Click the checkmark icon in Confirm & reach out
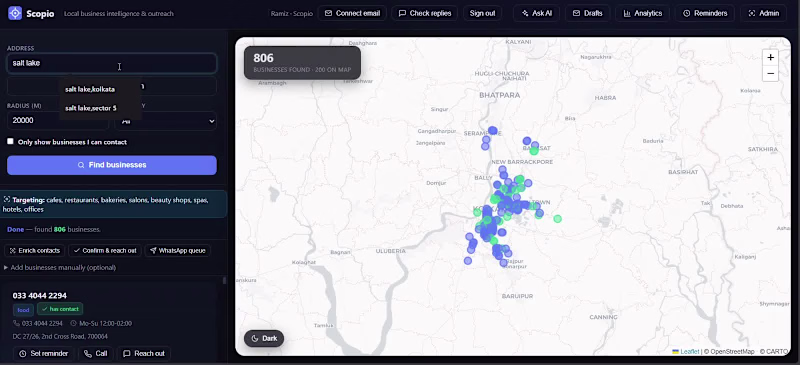The image size is (800, 365). [77, 251]
